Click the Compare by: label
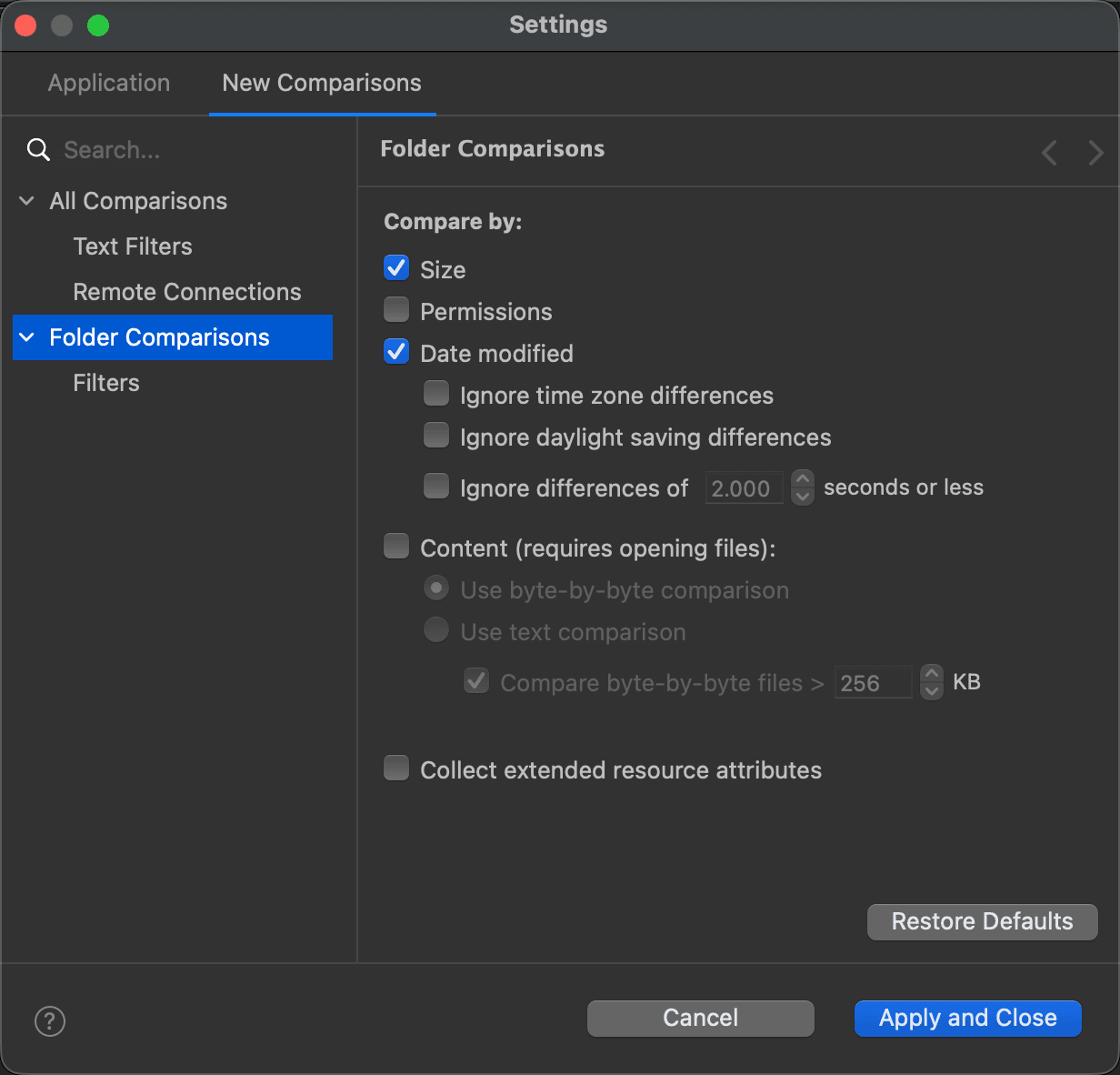The image size is (1120, 1075). coord(453,222)
